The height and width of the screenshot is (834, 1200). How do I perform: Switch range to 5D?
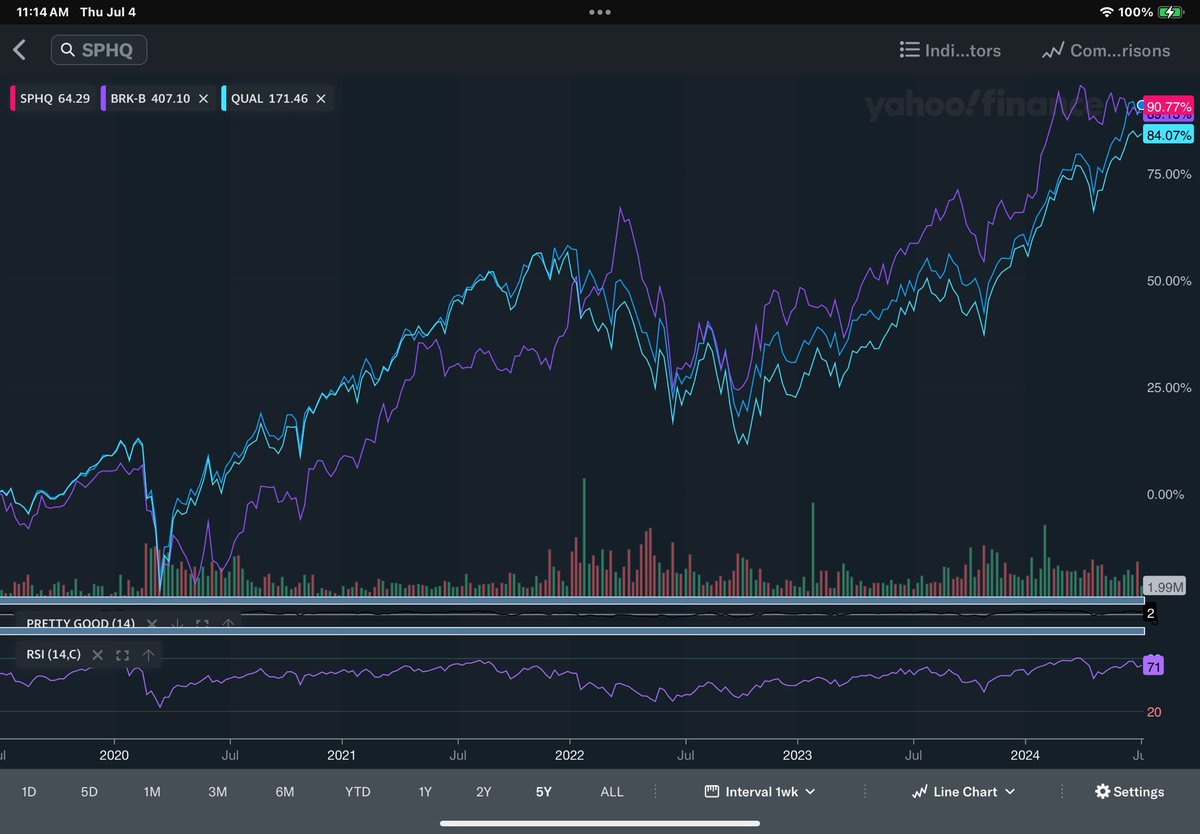point(89,791)
